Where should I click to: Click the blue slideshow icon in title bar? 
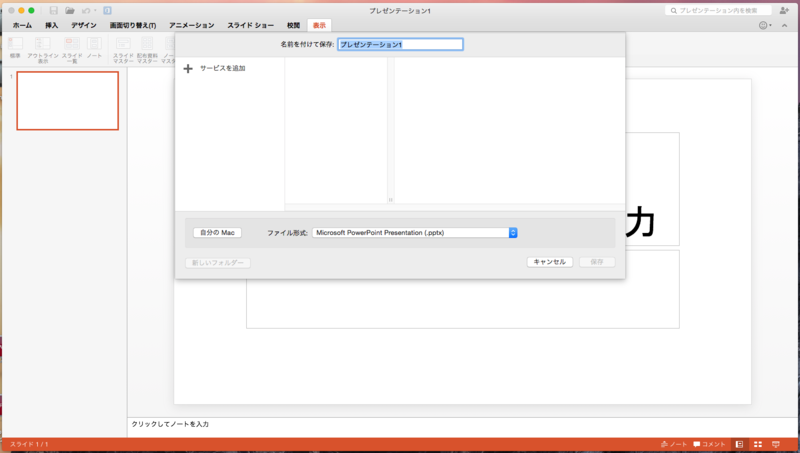[x=107, y=10]
